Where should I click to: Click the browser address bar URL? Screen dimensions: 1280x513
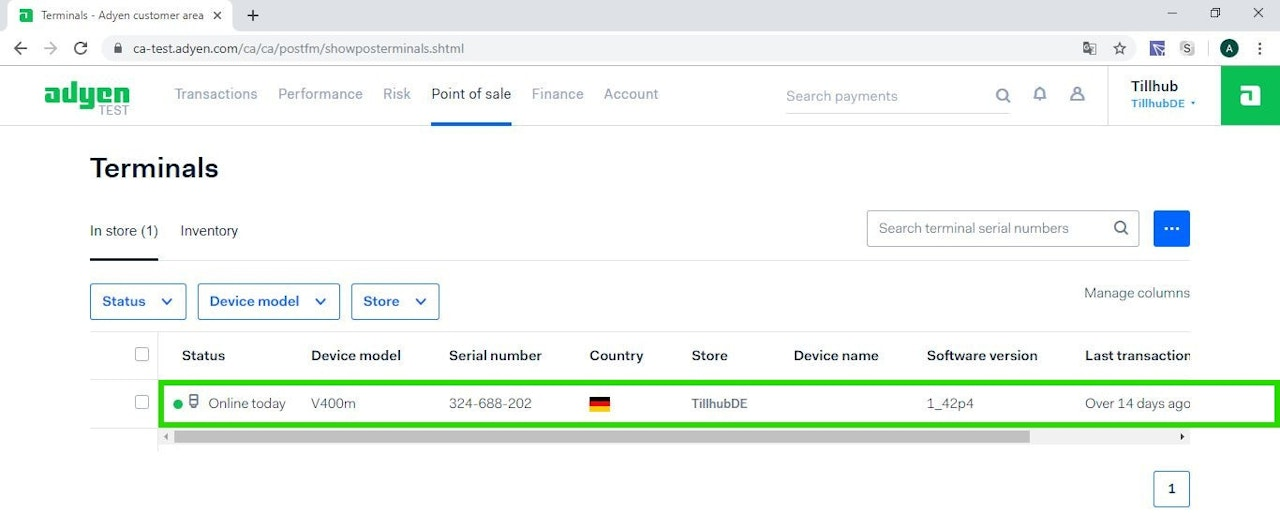(298, 48)
